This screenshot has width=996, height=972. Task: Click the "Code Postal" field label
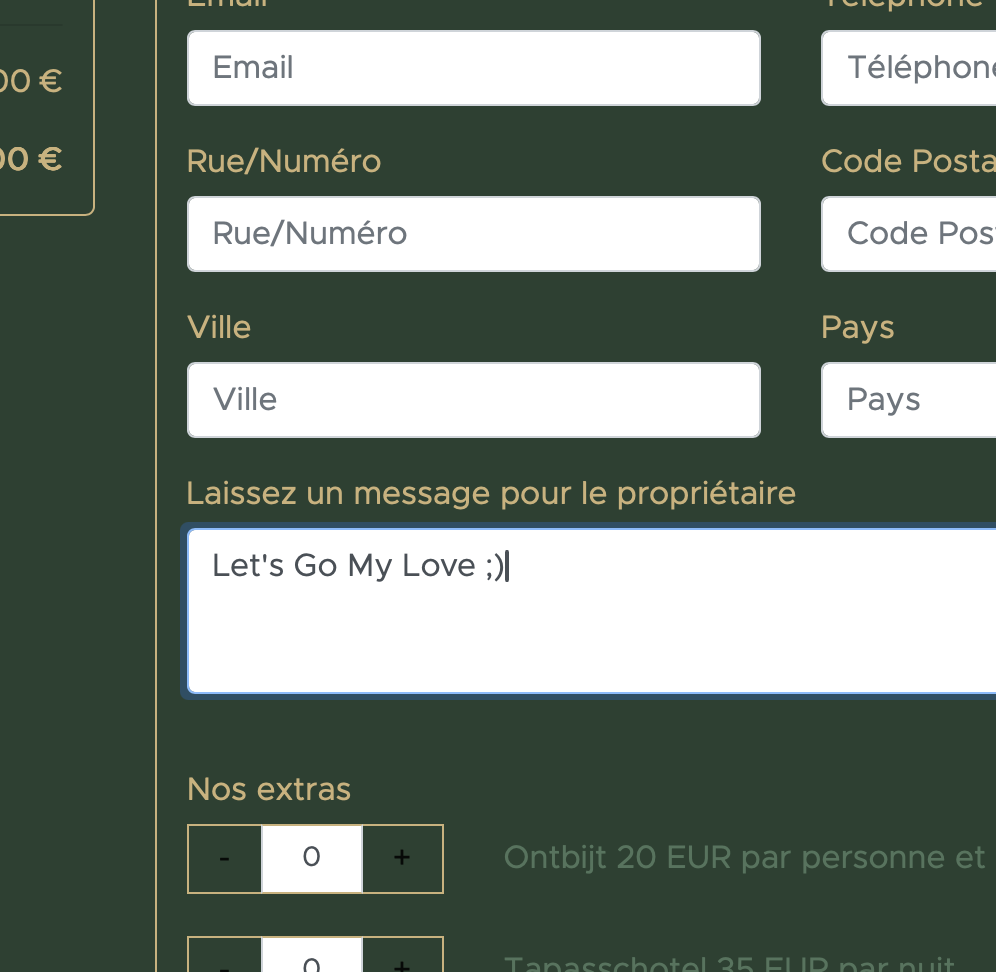(907, 161)
